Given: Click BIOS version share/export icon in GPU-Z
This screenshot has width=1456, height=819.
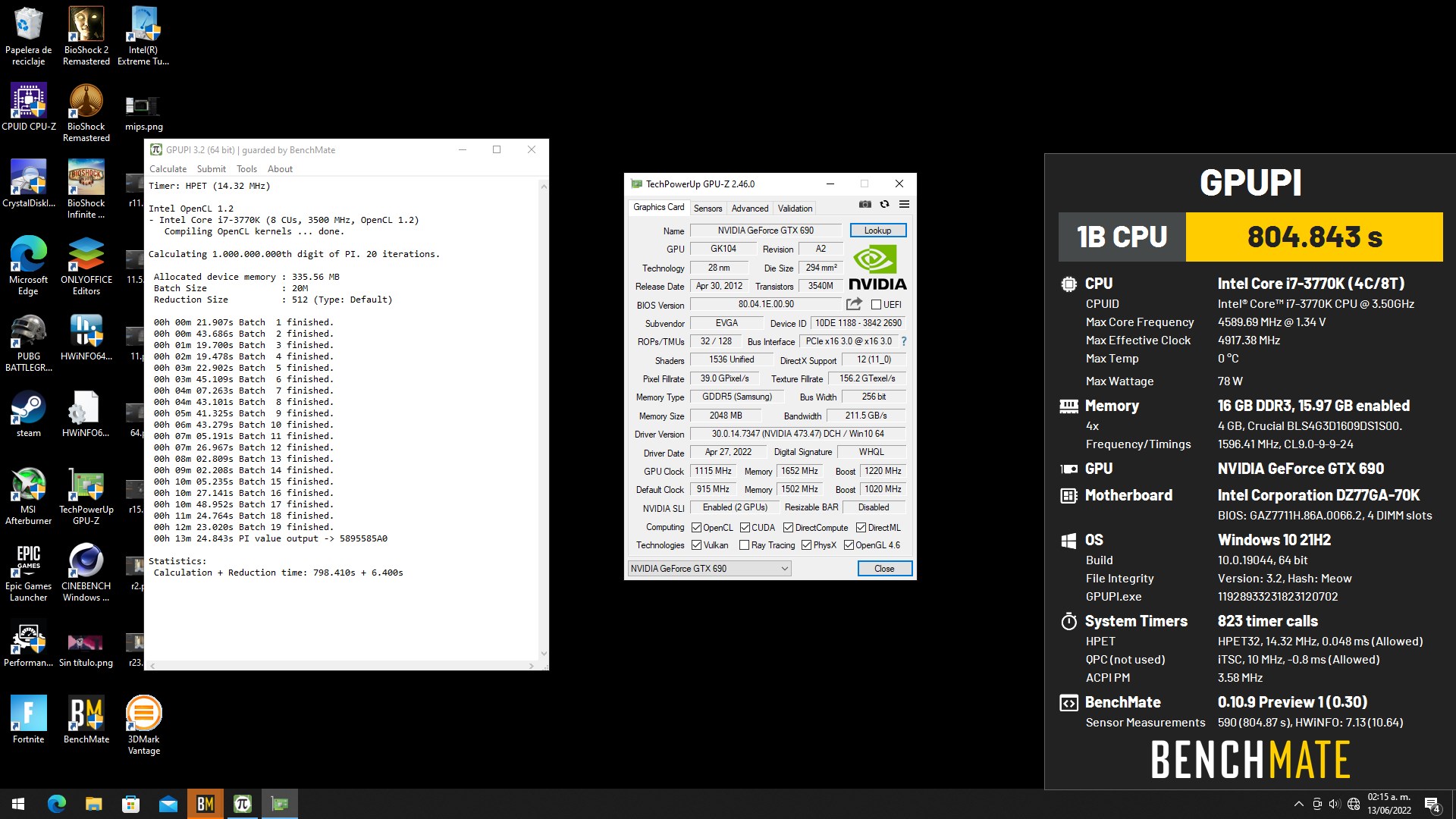Looking at the screenshot, I should (854, 304).
